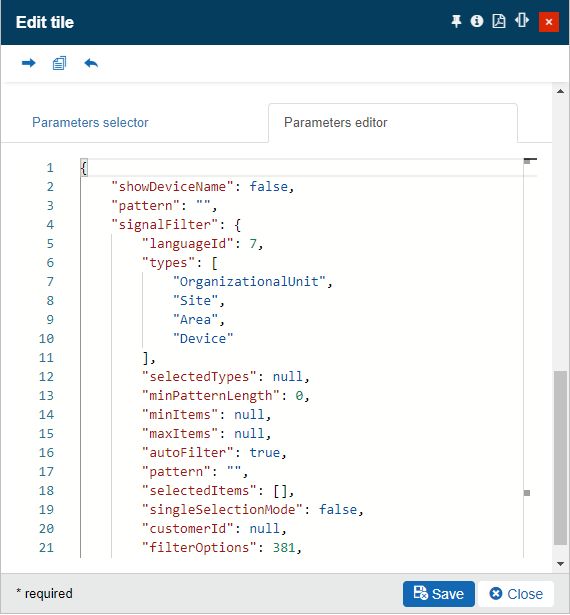Click the blue right arrow toolbar icon
570x615 pixels.
tap(28, 63)
